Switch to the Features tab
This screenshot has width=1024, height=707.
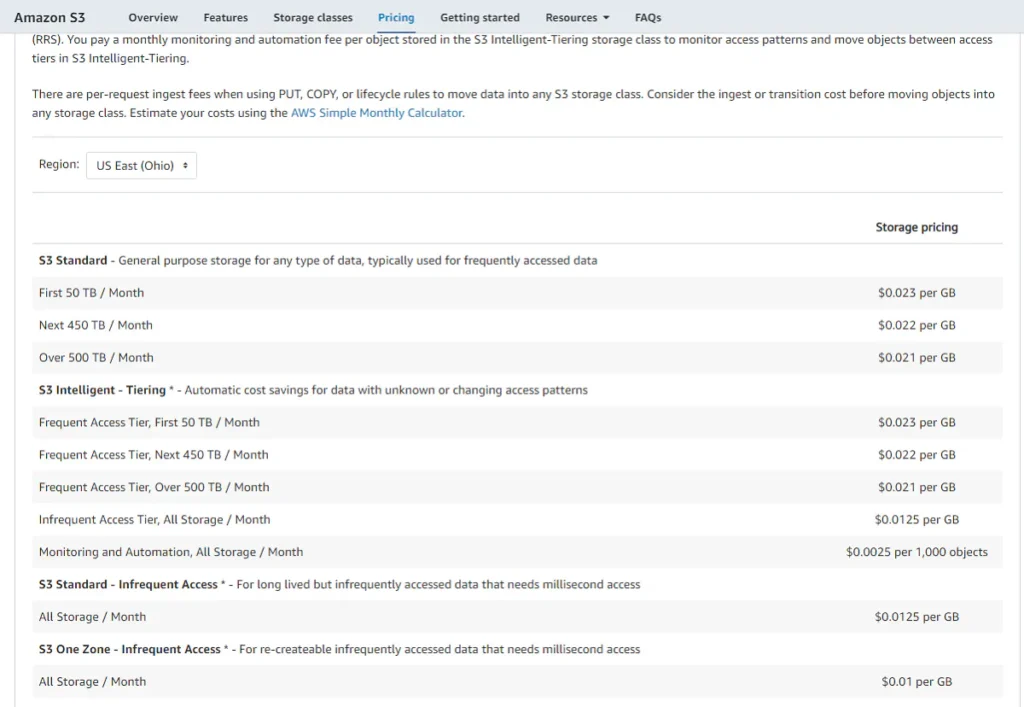pos(225,18)
